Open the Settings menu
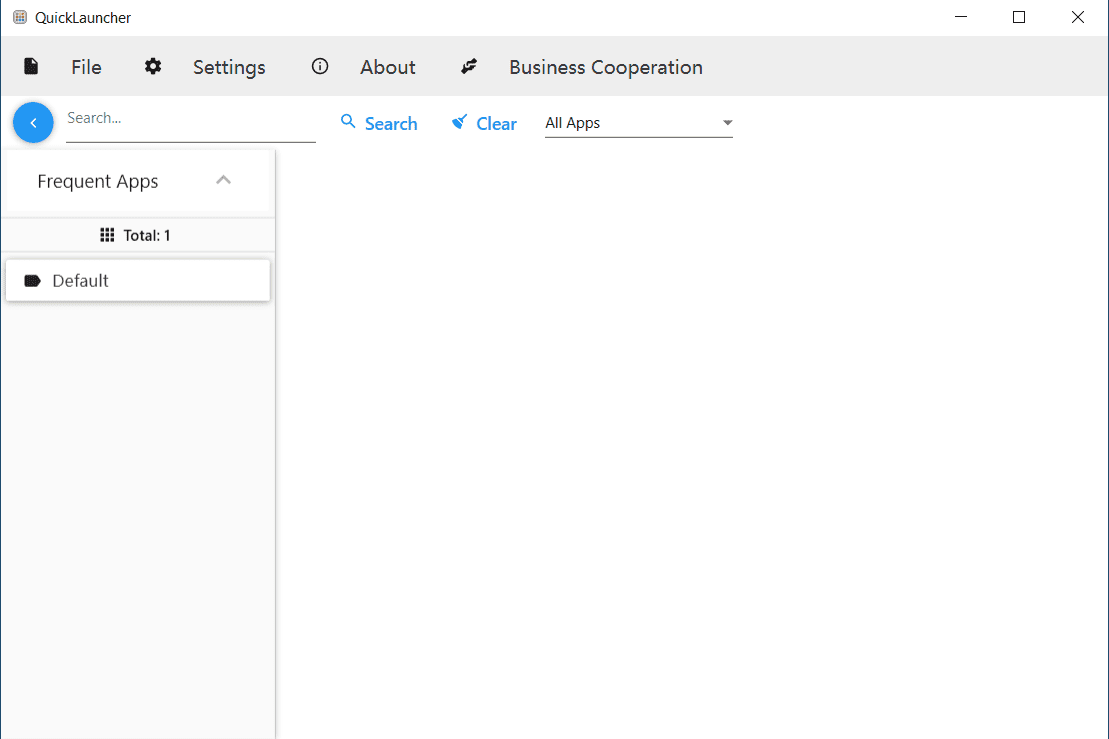Image resolution: width=1109 pixels, height=739 pixels. [229, 67]
